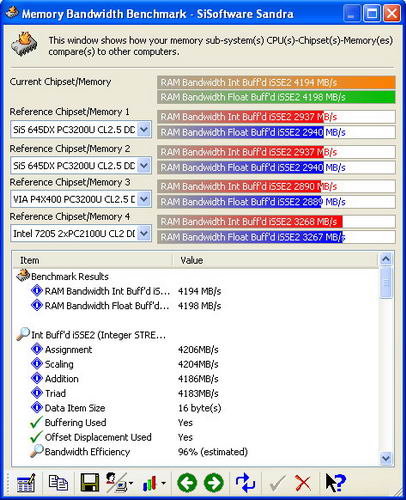Open Reference Chipset/Memory 1 dropdown
The height and width of the screenshot is (500, 406).
pos(144,129)
